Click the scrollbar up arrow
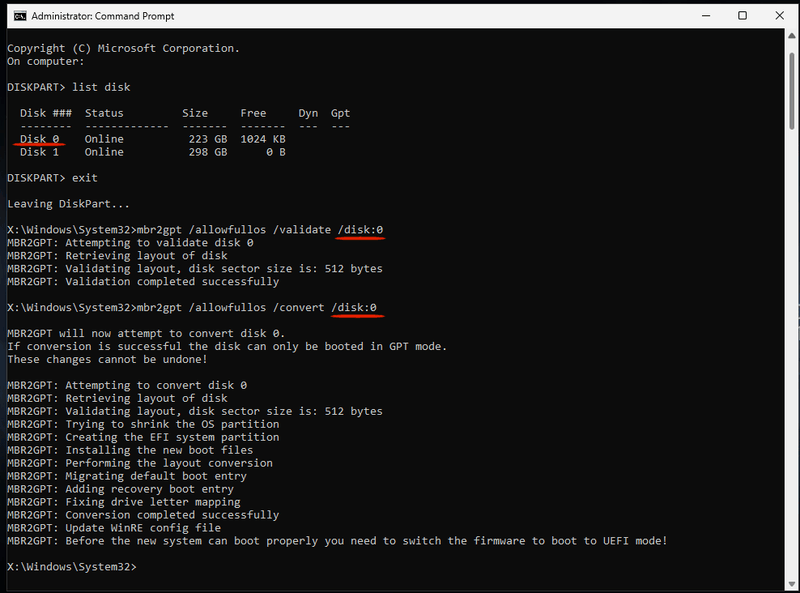 coord(791,36)
